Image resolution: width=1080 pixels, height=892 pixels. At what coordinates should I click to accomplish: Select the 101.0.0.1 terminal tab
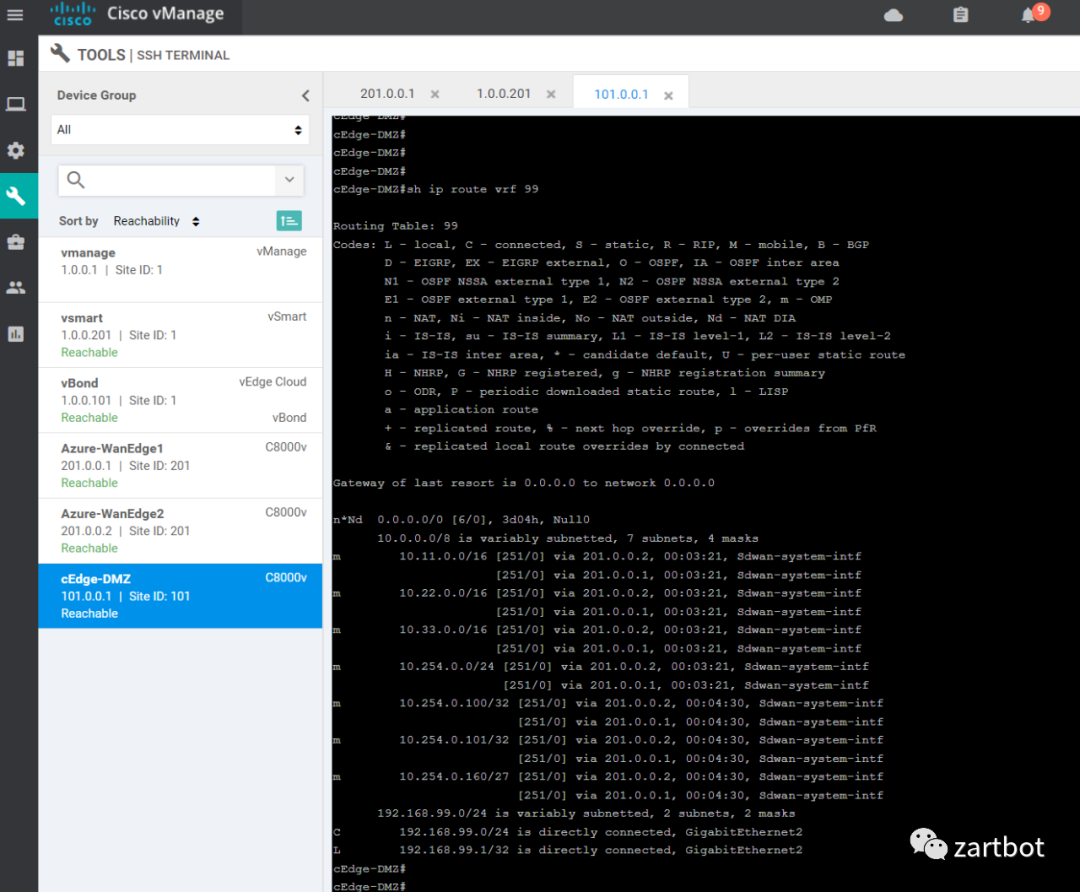click(621, 94)
